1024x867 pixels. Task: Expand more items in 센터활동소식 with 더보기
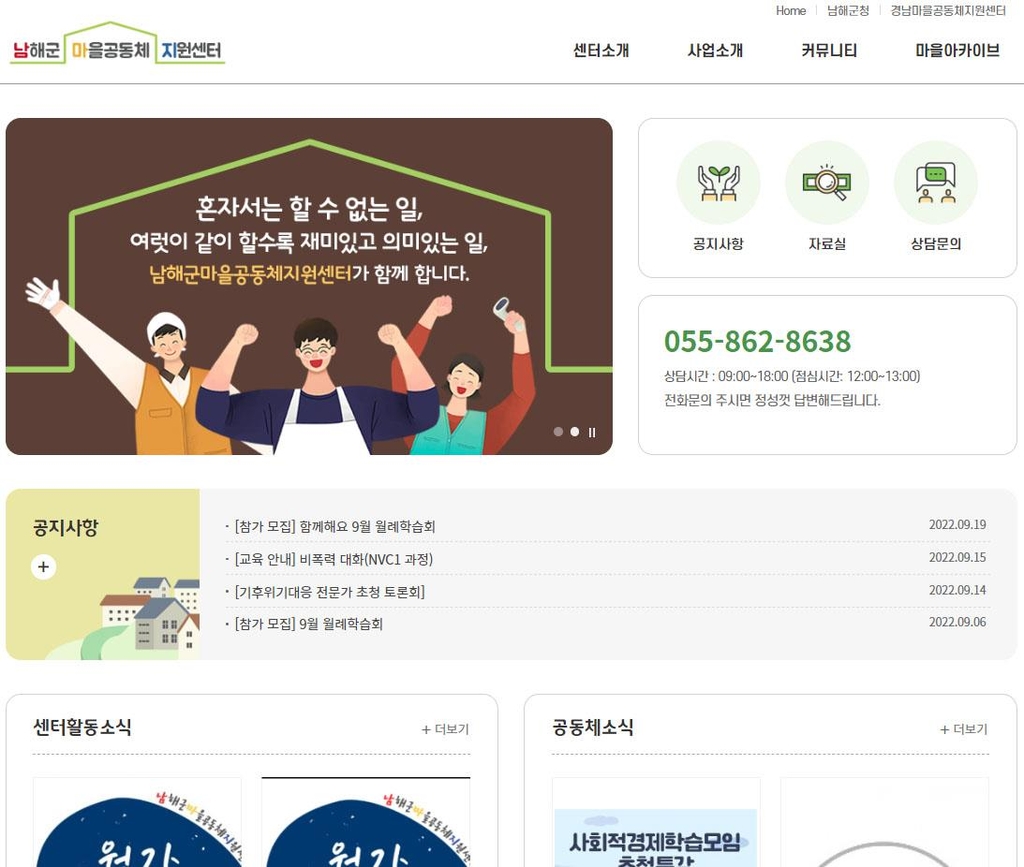[445, 729]
